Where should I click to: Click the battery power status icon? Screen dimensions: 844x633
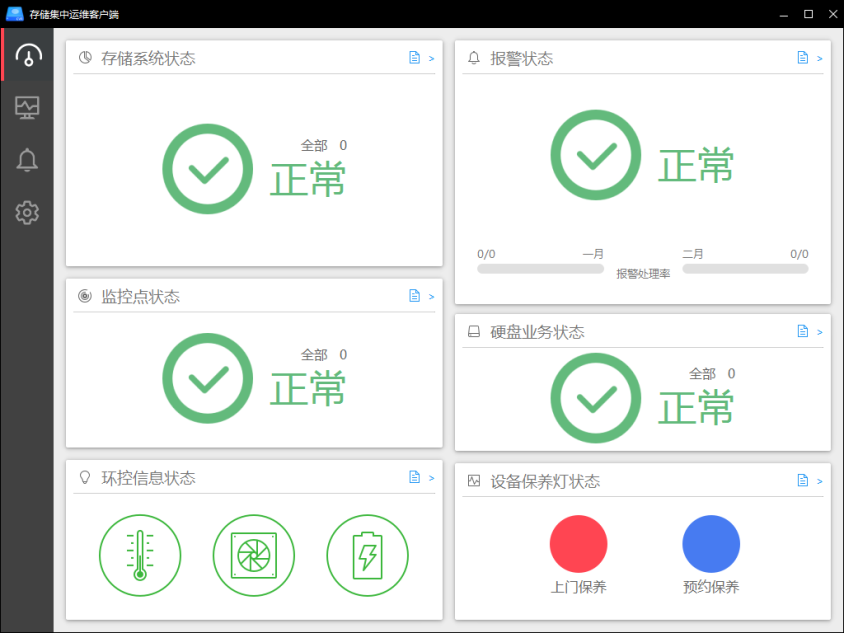coord(368,555)
